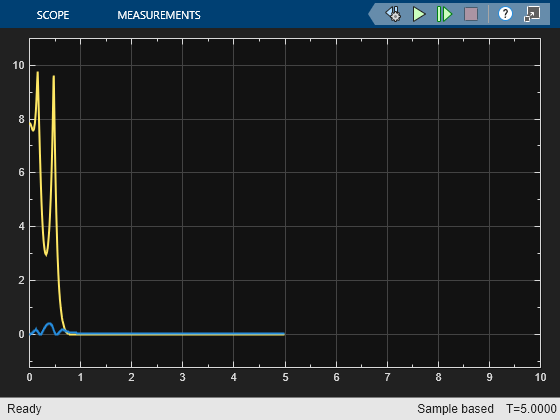Viewport: 560px width, 420px height.
Task: Click the y-axis tick label 10
Action: (x=18, y=65)
